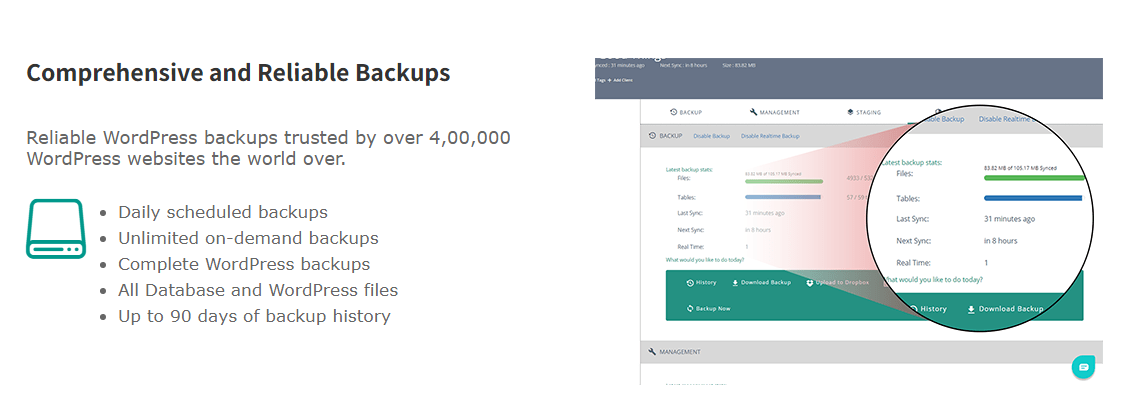Click the magnified green Files progress bar

[x=1035, y=178]
